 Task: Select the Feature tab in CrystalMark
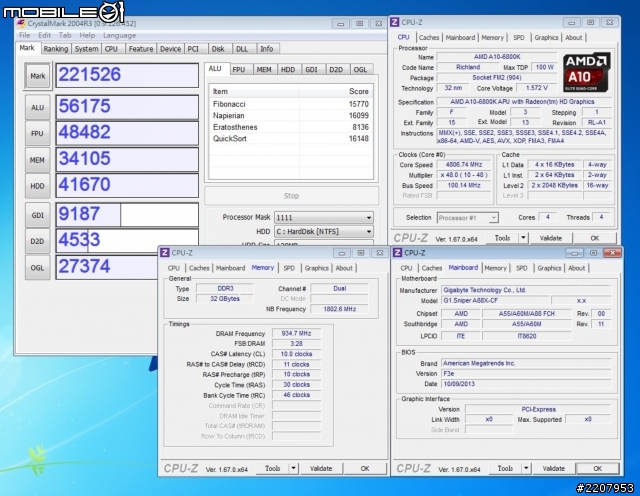click(141, 49)
